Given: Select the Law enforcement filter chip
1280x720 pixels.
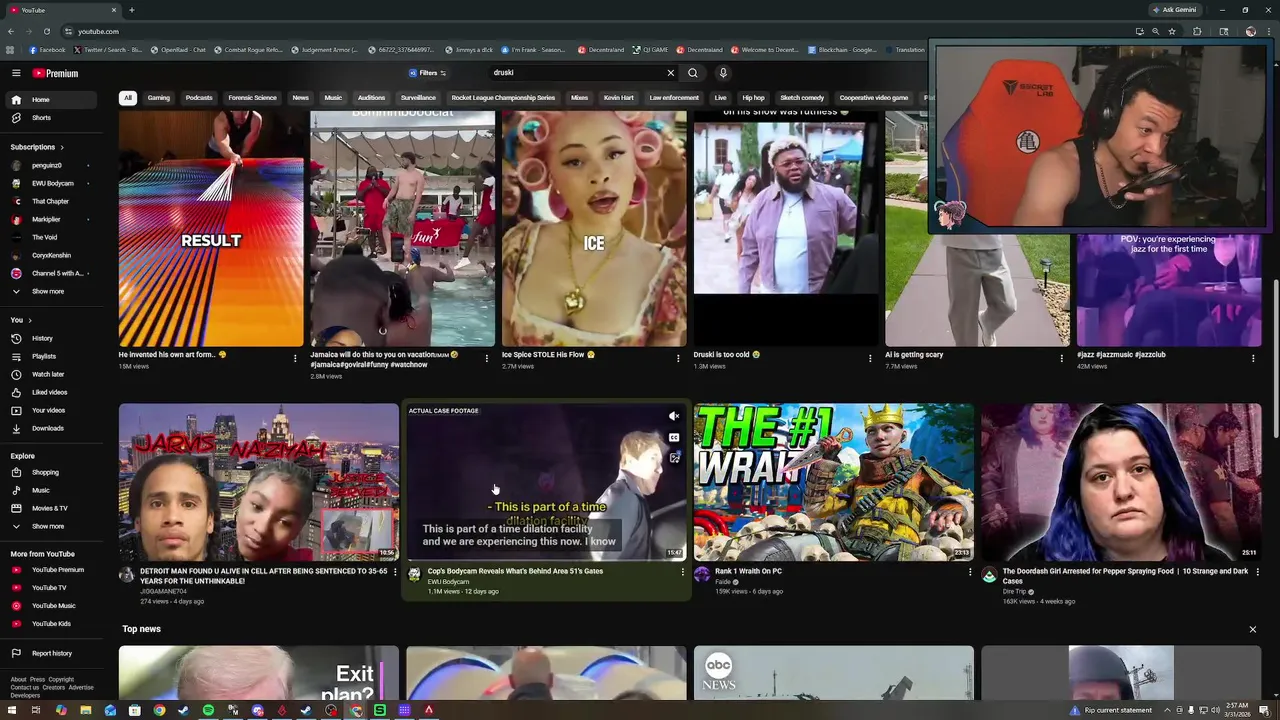Looking at the screenshot, I should pos(674,98).
